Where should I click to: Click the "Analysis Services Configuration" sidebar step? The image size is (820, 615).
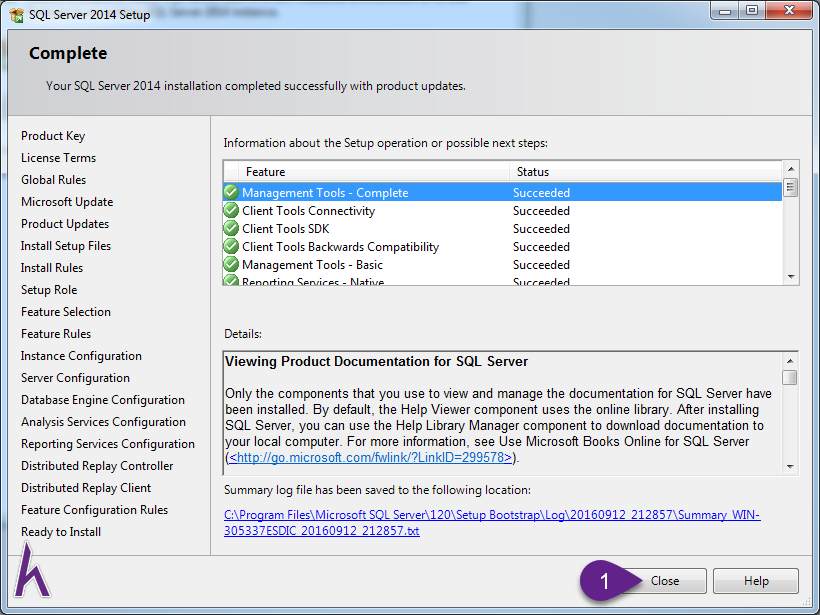104,422
